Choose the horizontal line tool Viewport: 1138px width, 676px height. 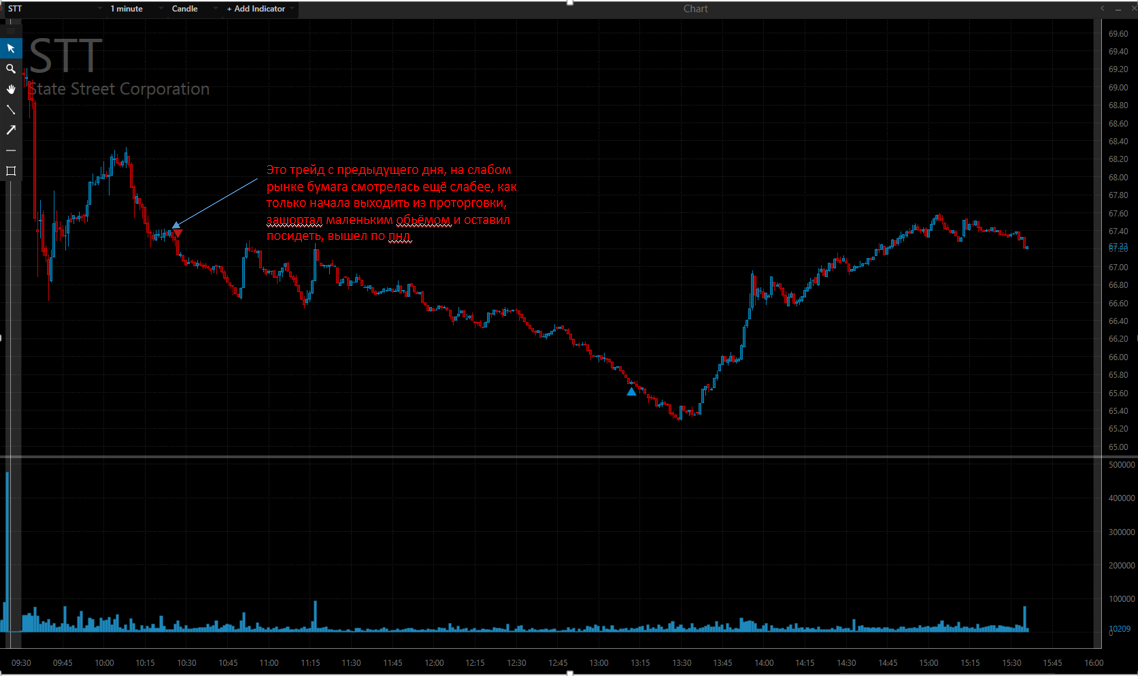(11, 150)
